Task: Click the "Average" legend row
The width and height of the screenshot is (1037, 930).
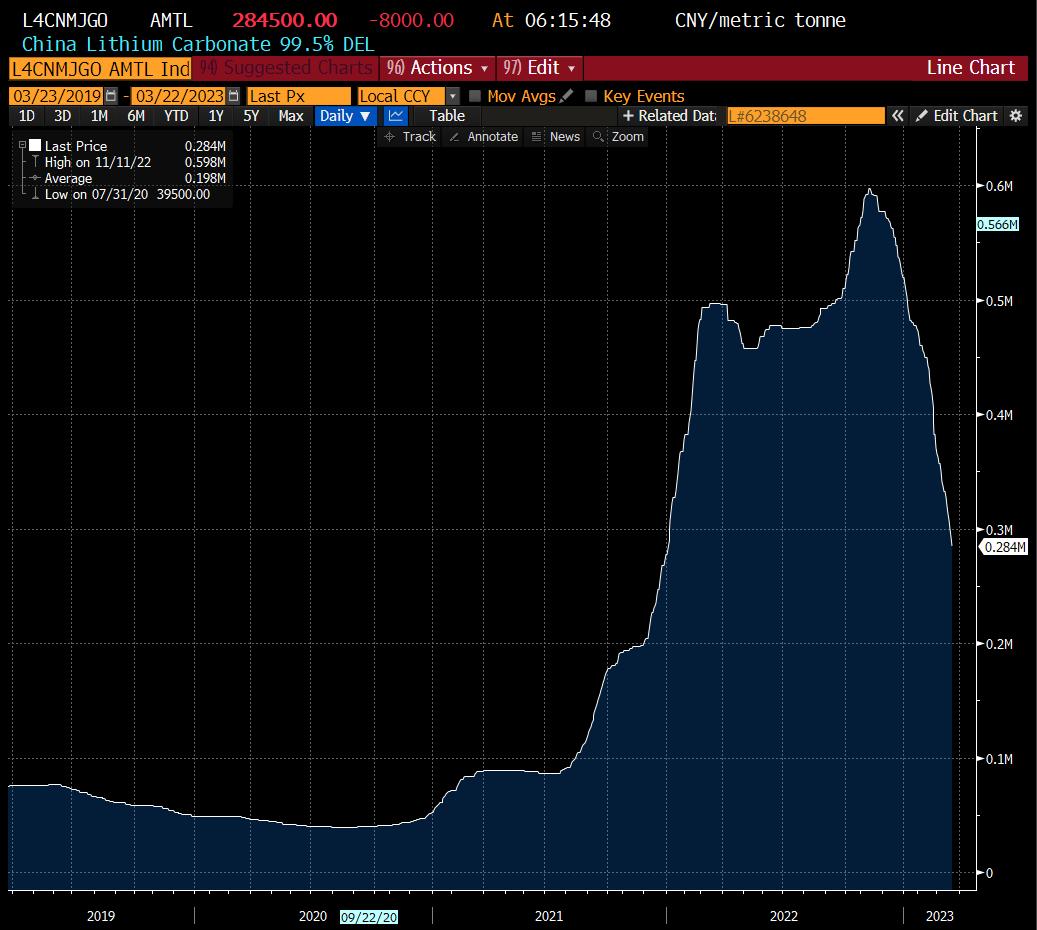Action: click(x=124, y=178)
